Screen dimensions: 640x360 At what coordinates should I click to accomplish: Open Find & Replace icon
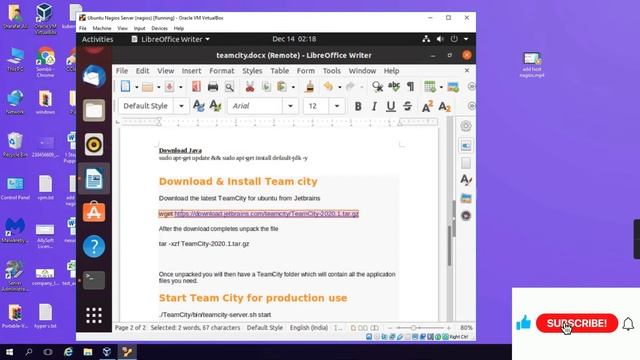378,87
